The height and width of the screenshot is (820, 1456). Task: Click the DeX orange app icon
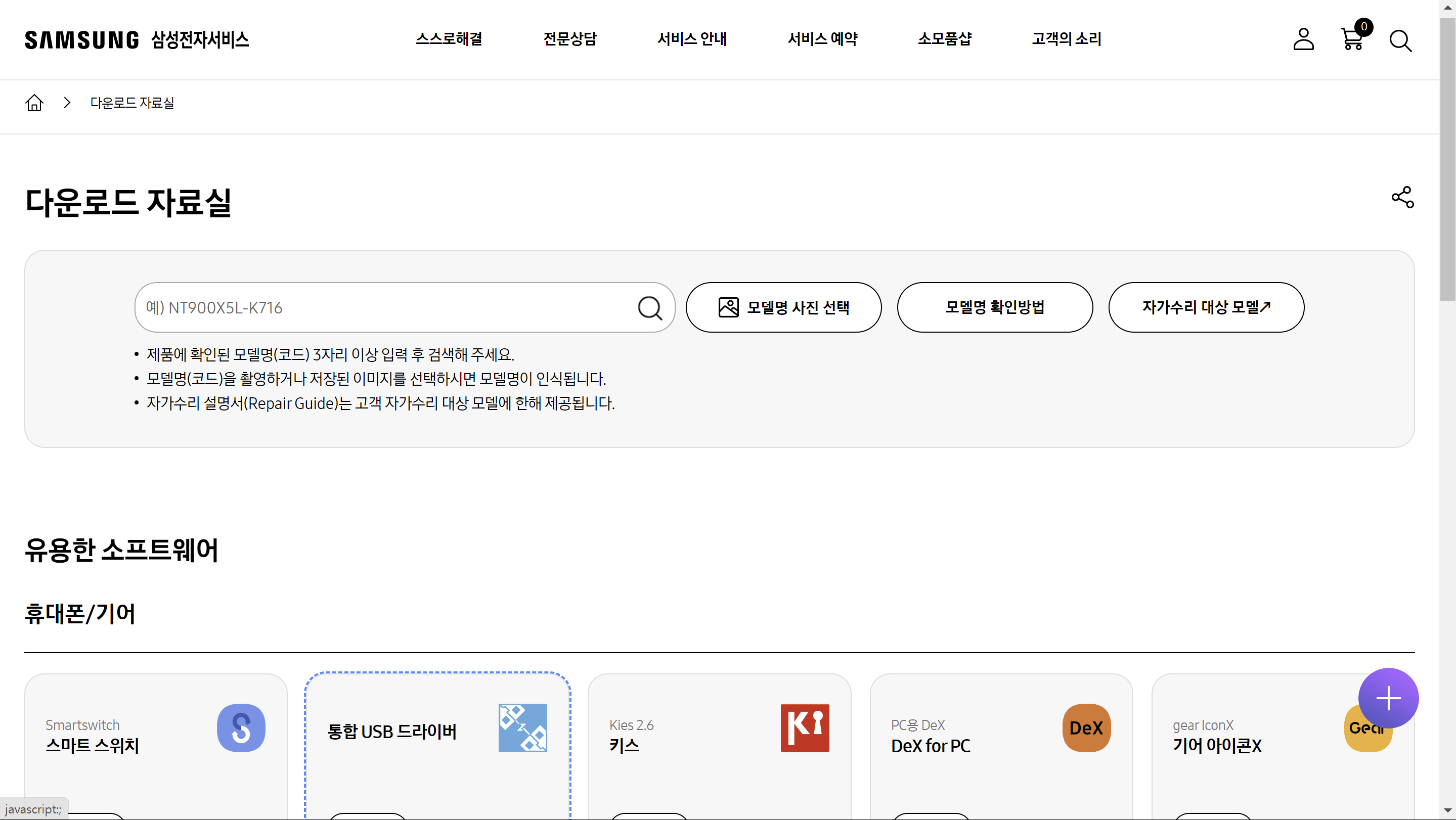(1086, 728)
